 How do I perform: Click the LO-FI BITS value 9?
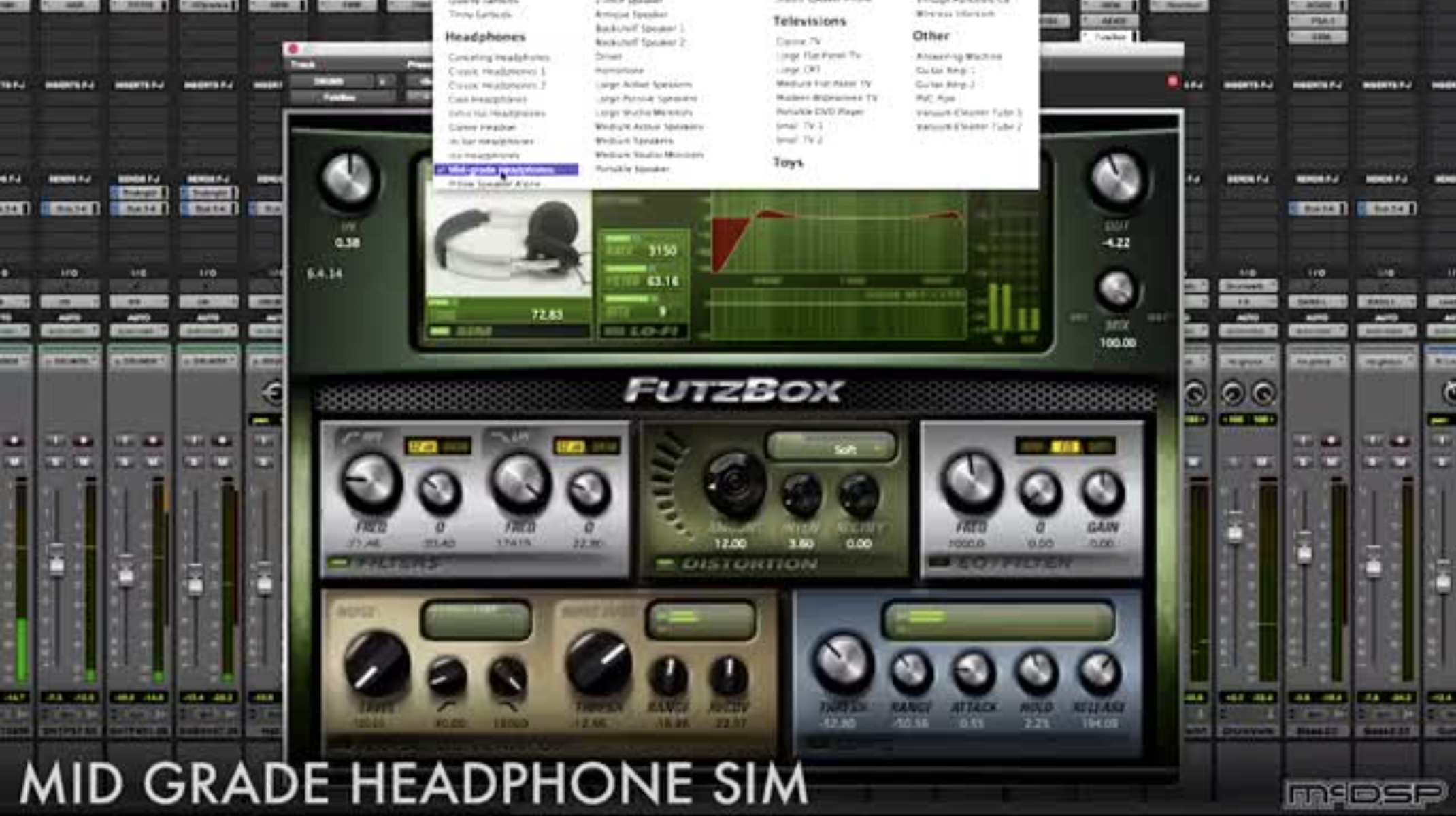[662, 311]
